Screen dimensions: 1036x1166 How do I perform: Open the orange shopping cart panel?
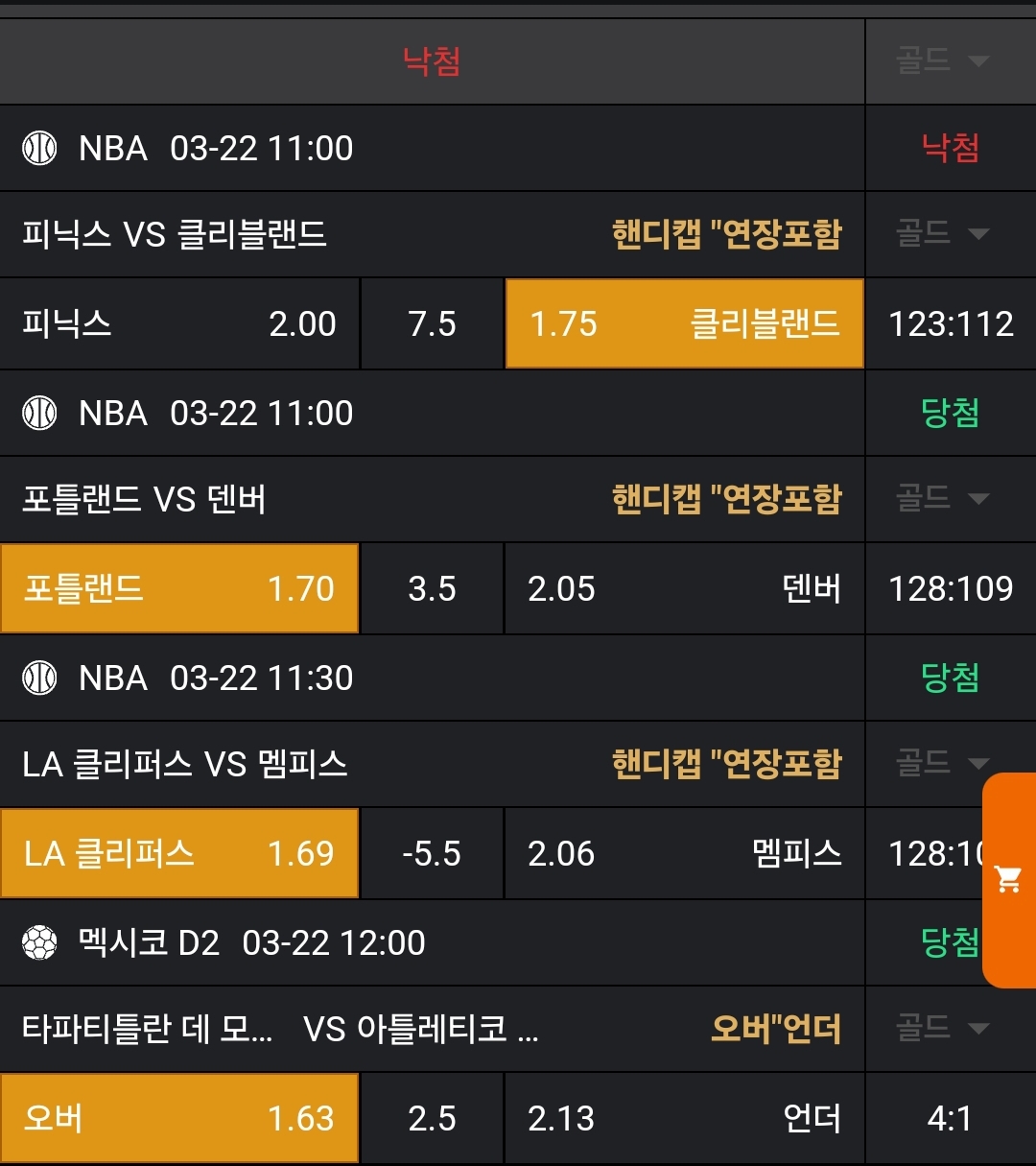(x=1009, y=879)
